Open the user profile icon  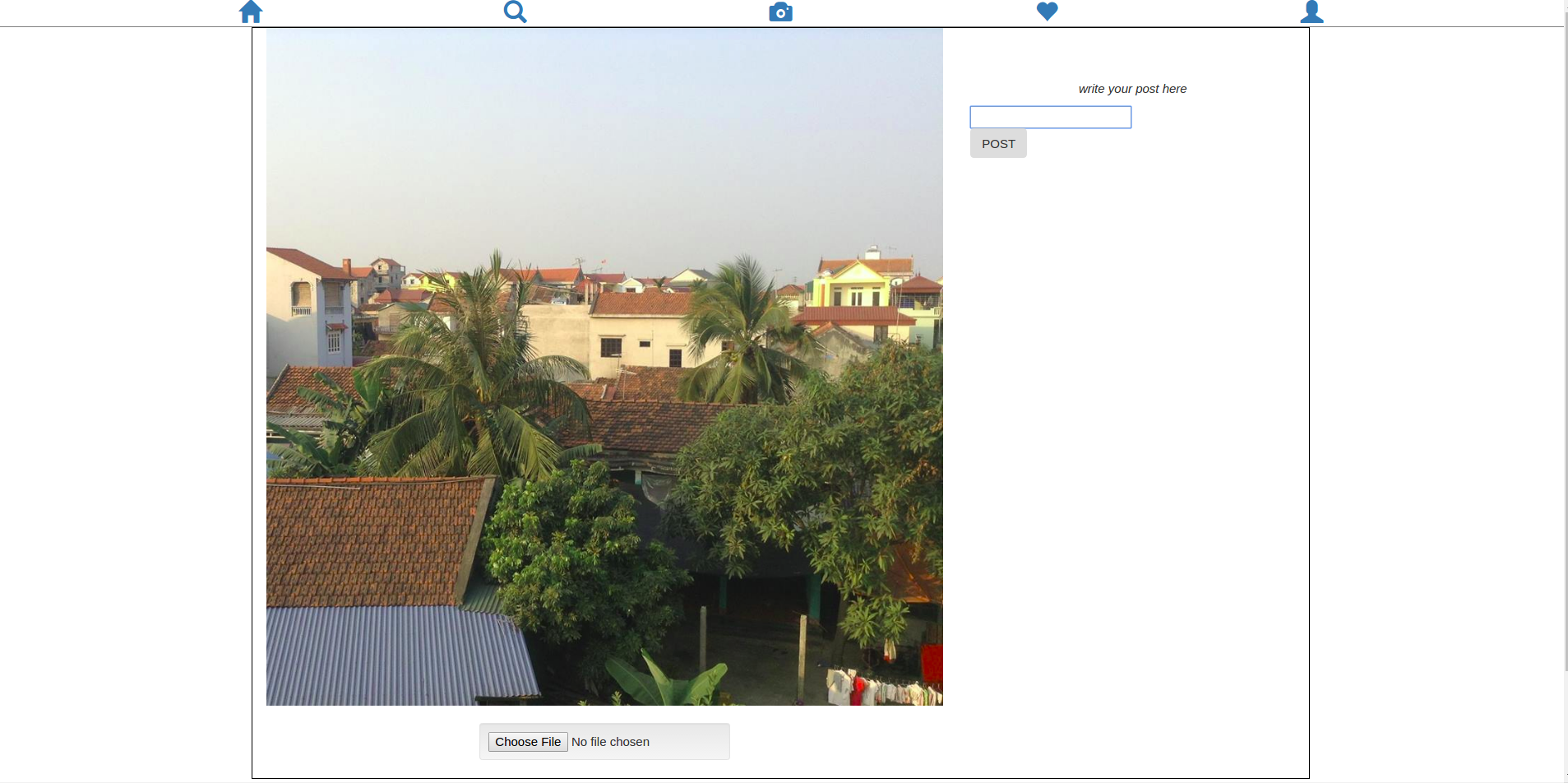point(1312,12)
